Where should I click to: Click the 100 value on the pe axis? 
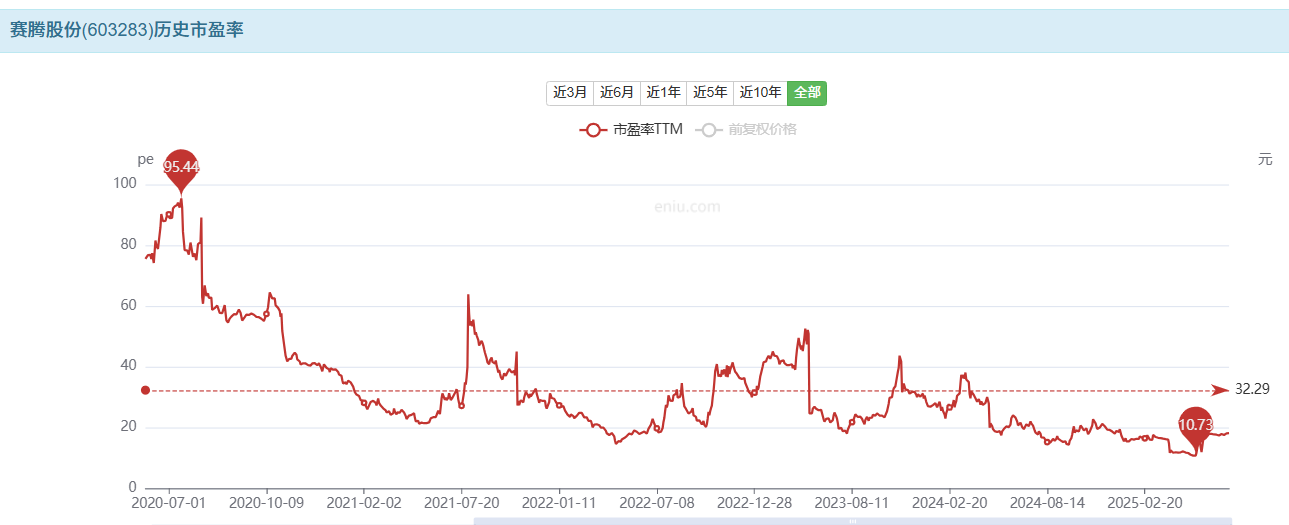[126, 184]
